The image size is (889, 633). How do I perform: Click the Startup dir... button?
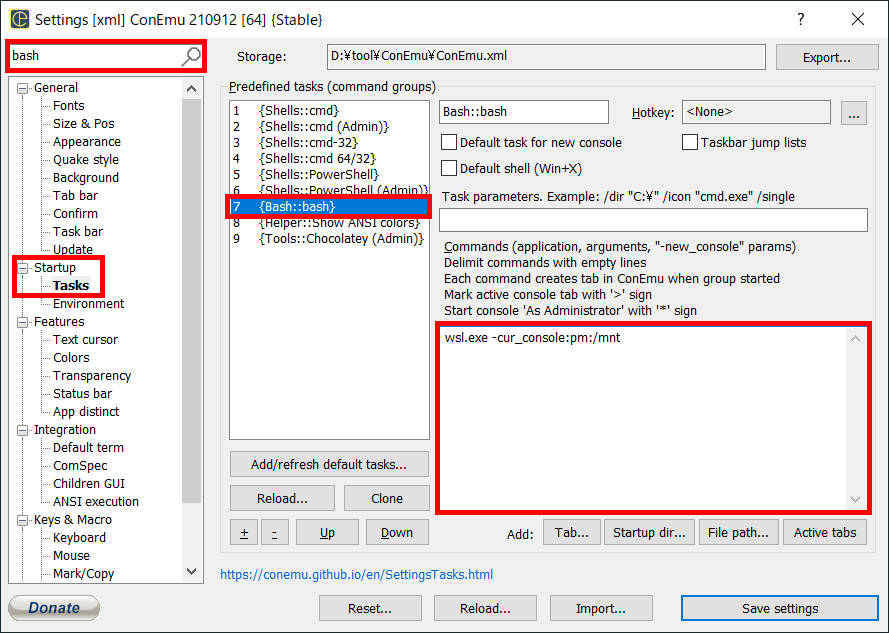649,533
